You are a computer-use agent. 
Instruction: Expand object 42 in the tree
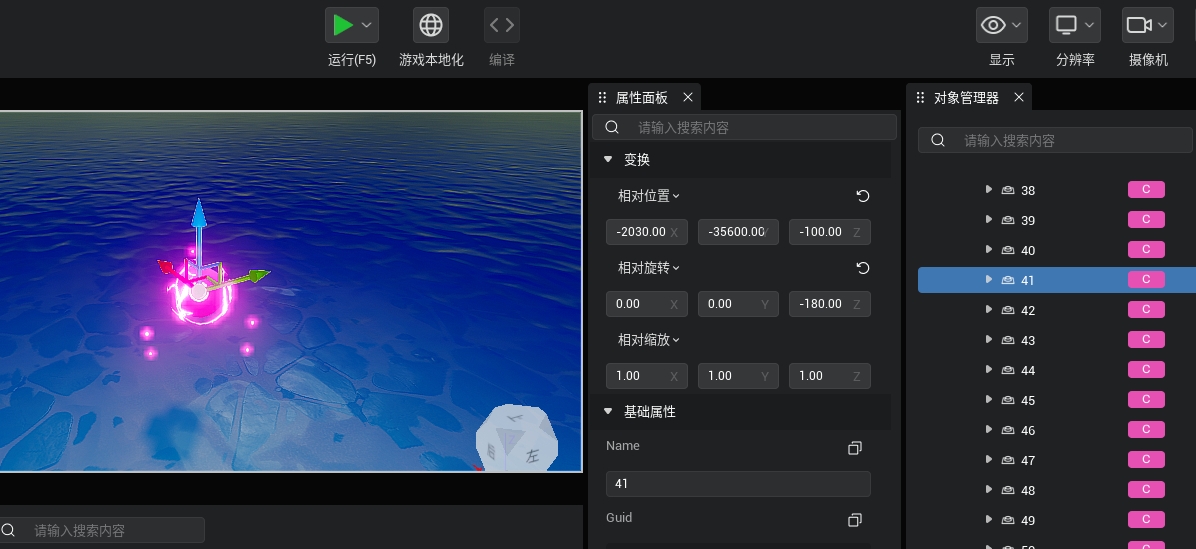click(988, 310)
